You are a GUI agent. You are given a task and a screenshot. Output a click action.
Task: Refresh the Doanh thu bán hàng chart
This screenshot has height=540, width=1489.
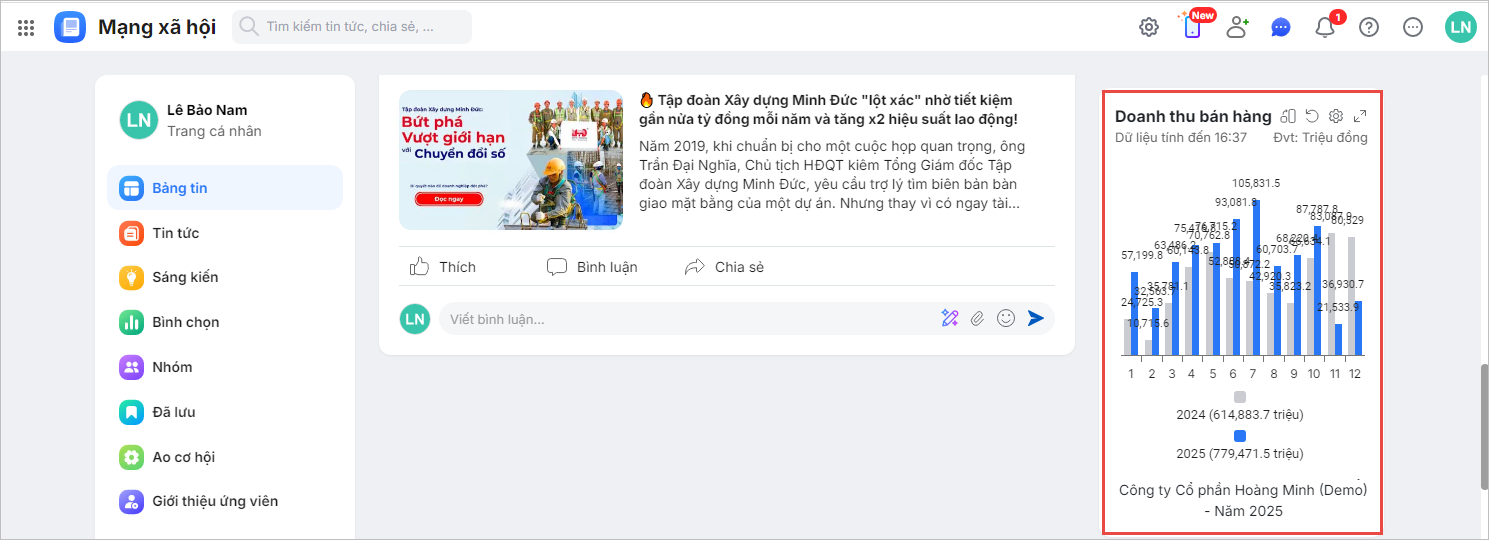click(1312, 117)
